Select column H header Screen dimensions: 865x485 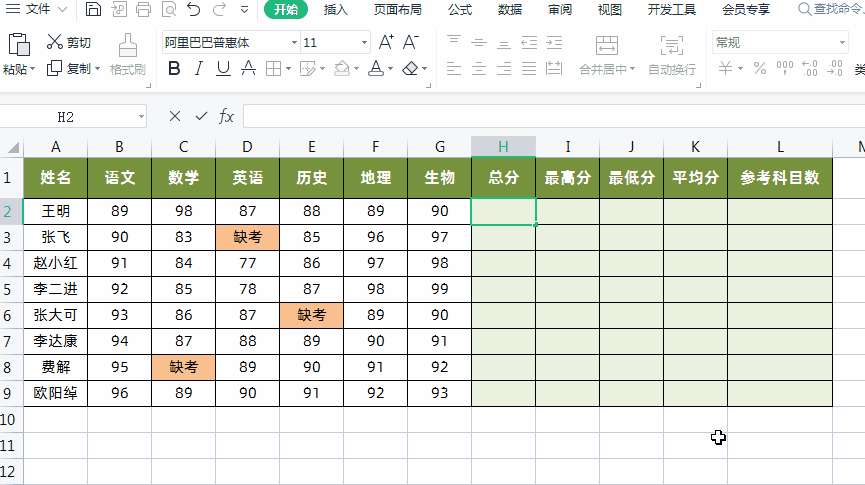pos(503,147)
